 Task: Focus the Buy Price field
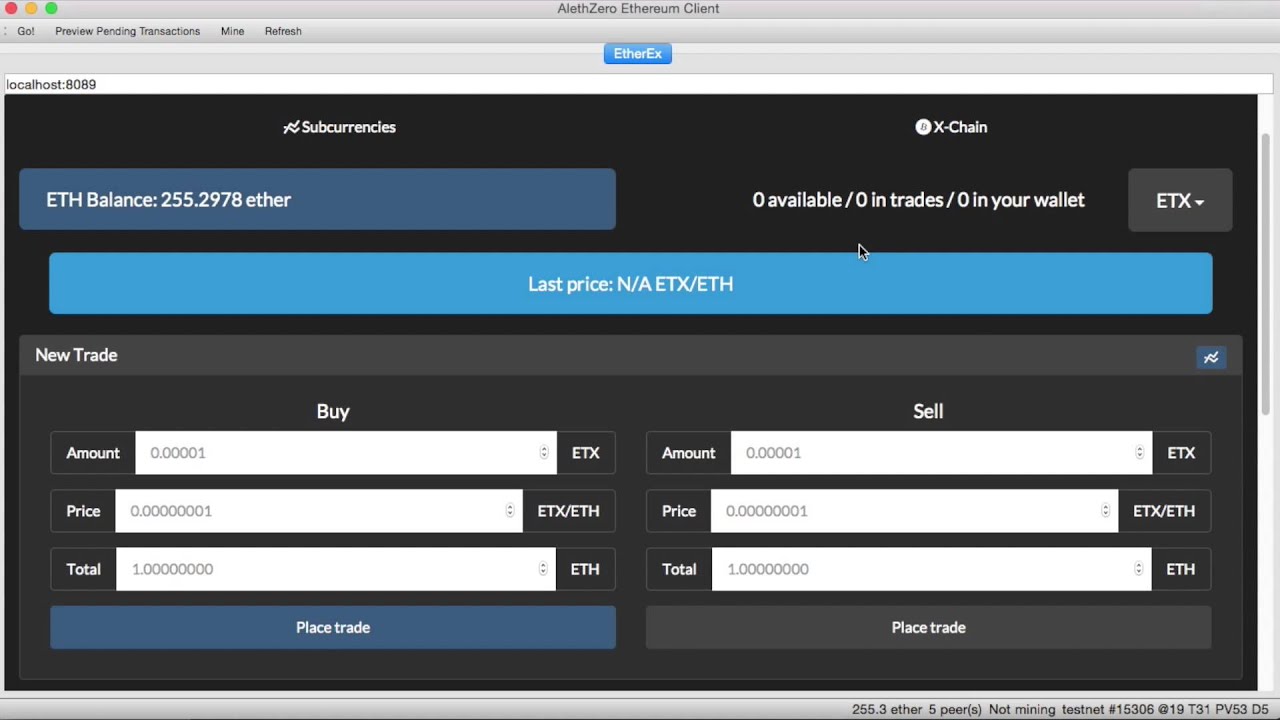(x=319, y=511)
